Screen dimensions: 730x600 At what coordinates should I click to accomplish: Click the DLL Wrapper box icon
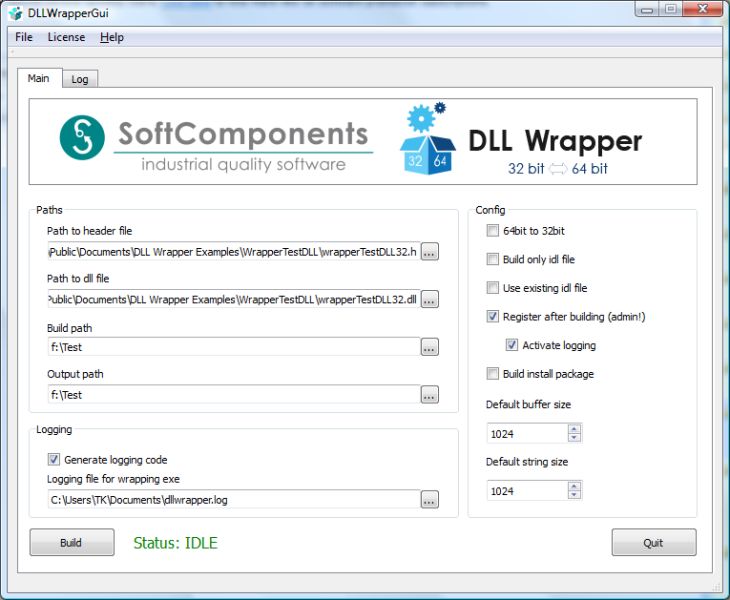click(427, 139)
